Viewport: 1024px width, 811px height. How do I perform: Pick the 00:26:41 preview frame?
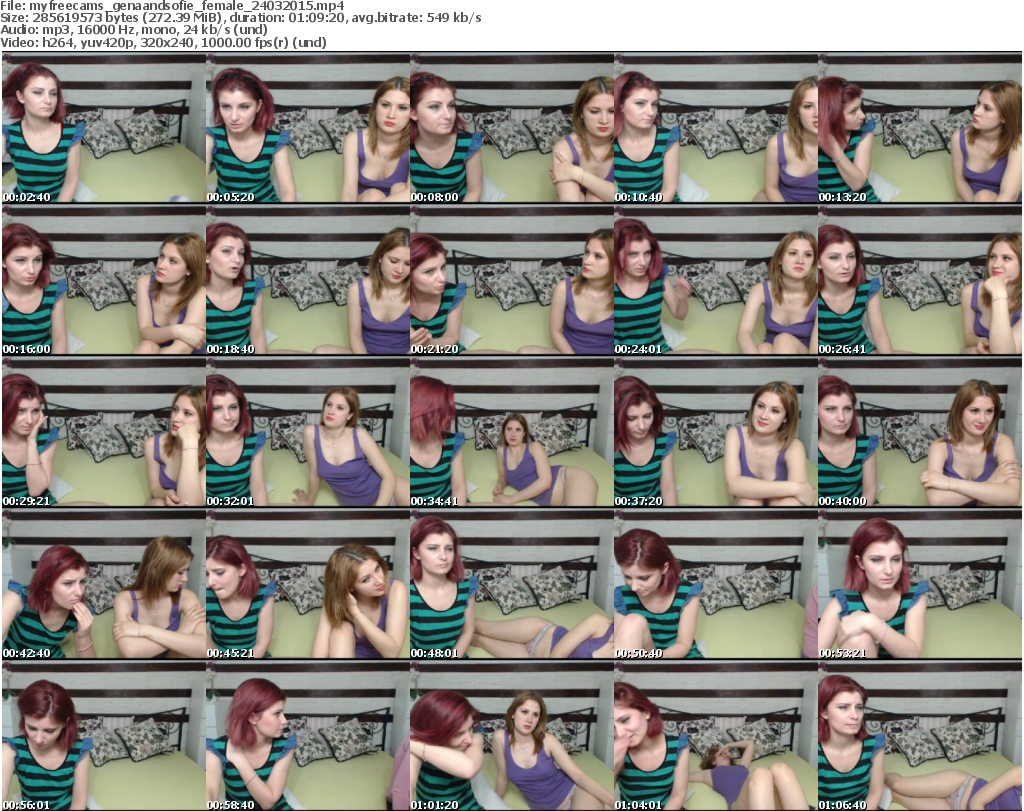tap(919, 280)
